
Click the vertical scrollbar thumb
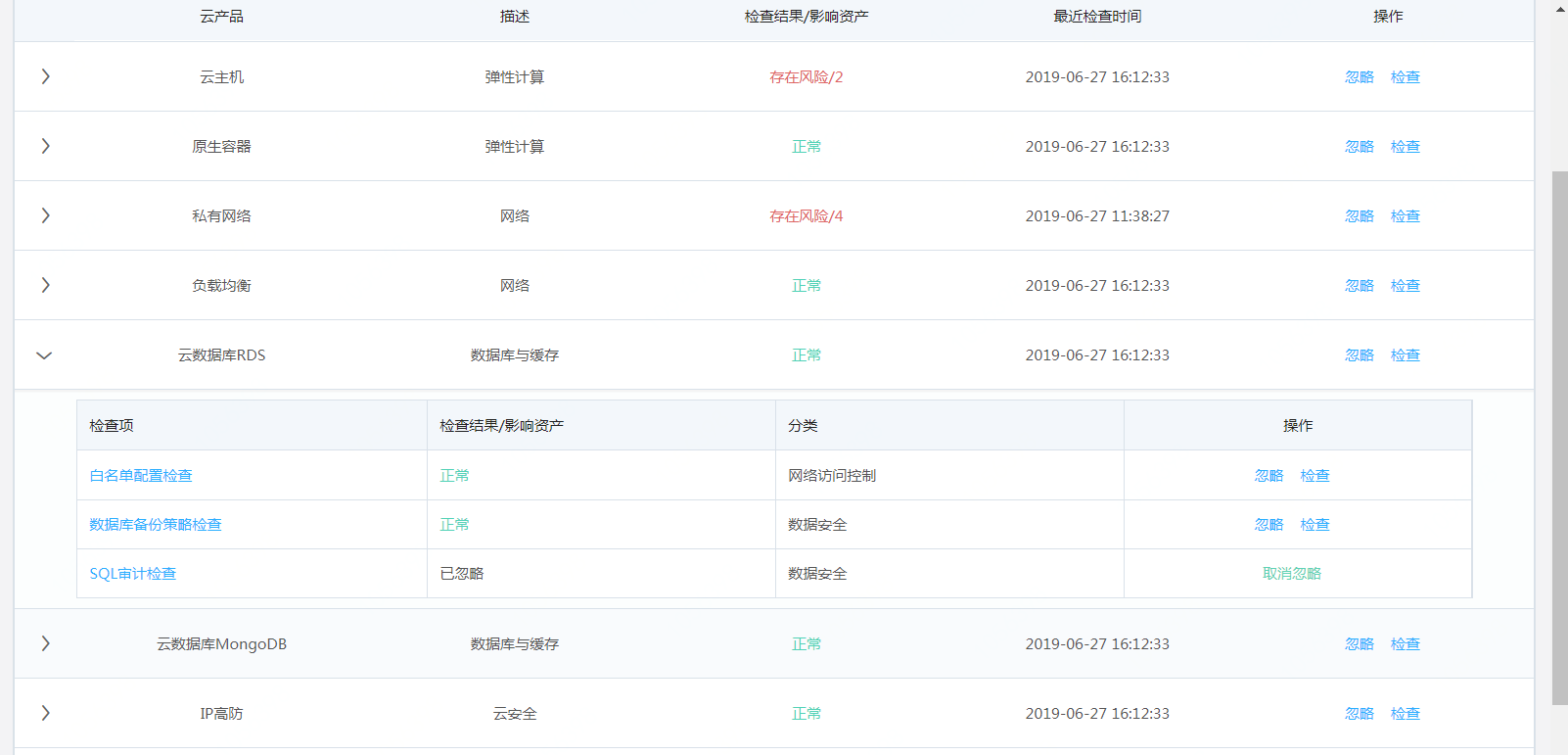click(1559, 436)
